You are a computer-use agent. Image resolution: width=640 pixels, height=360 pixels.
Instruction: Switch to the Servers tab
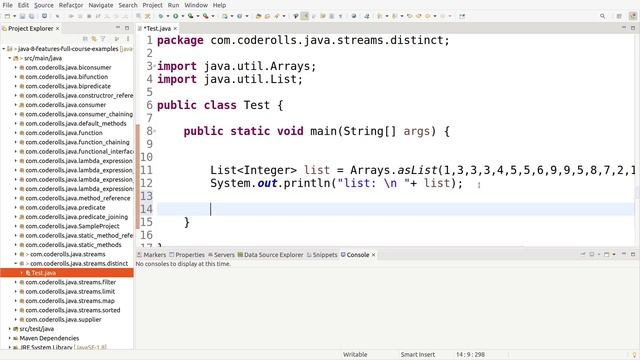[221, 255]
